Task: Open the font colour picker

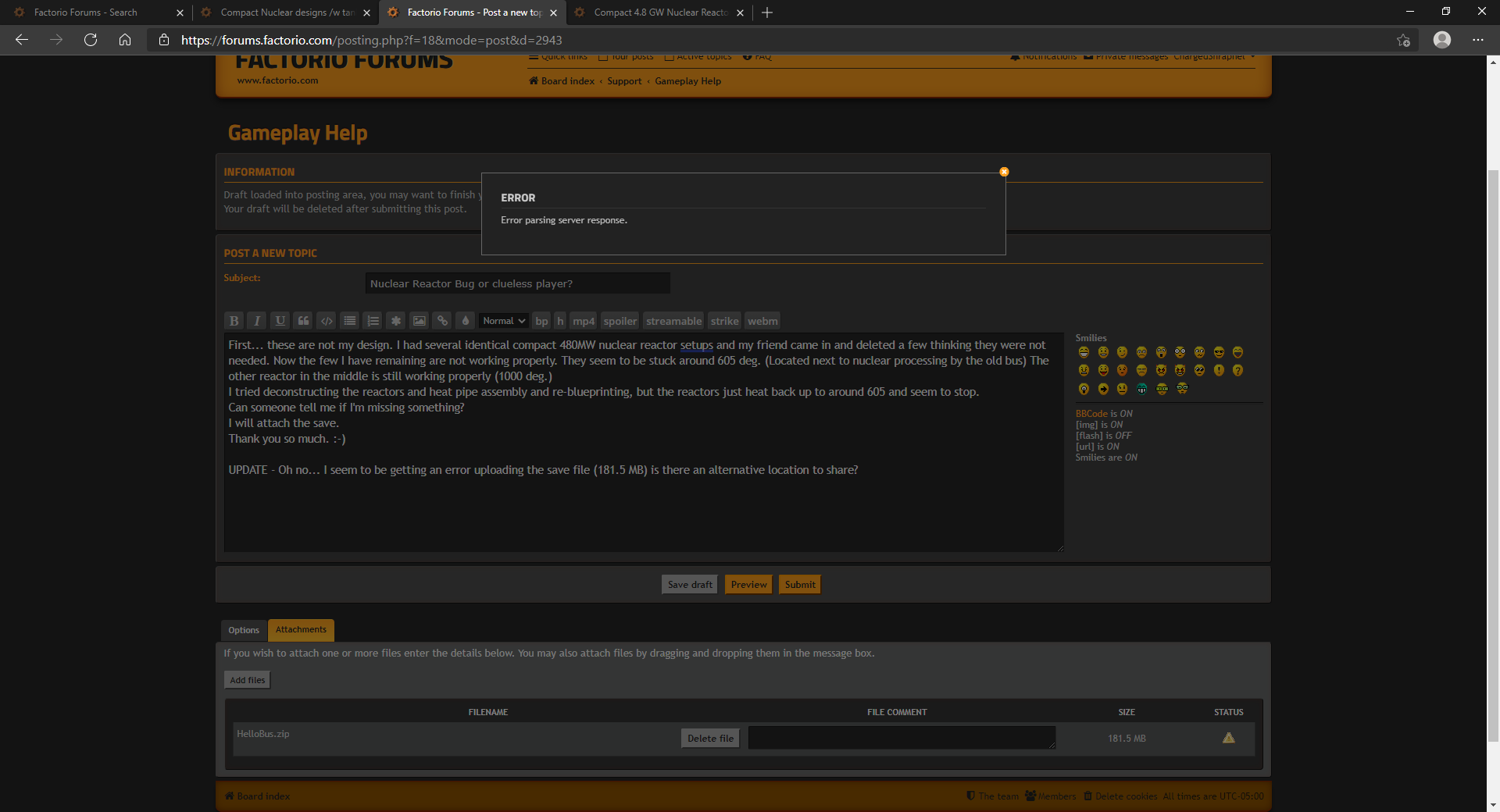Action: (466, 321)
